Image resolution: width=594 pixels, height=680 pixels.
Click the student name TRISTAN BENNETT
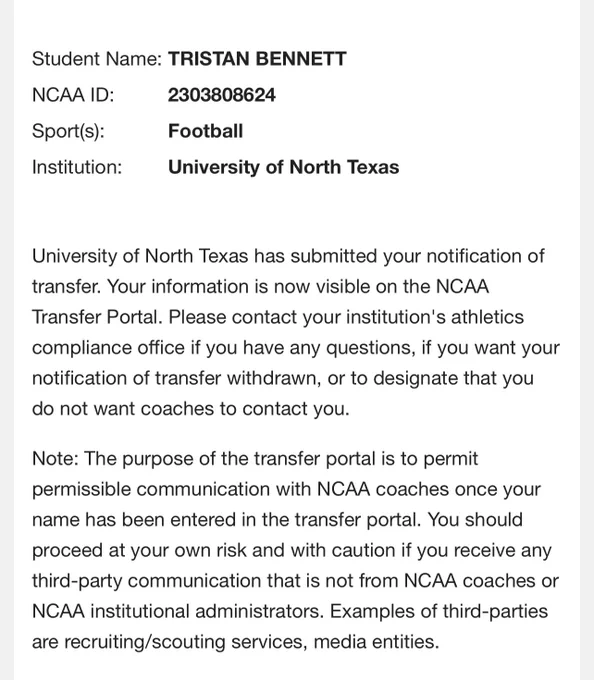tap(257, 59)
